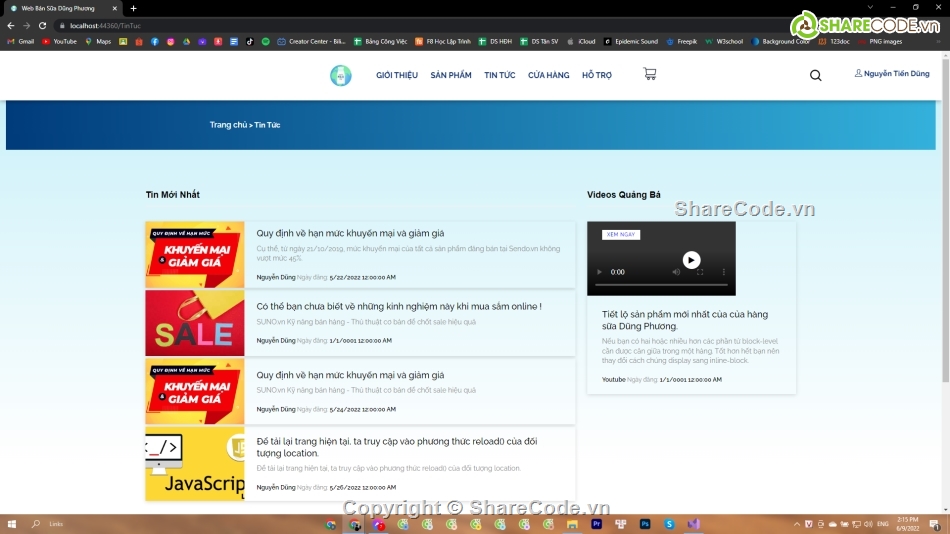The image size is (950, 534).
Task: Open article 'Có thể bạn chưa biết' title
Action: point(399,307)
